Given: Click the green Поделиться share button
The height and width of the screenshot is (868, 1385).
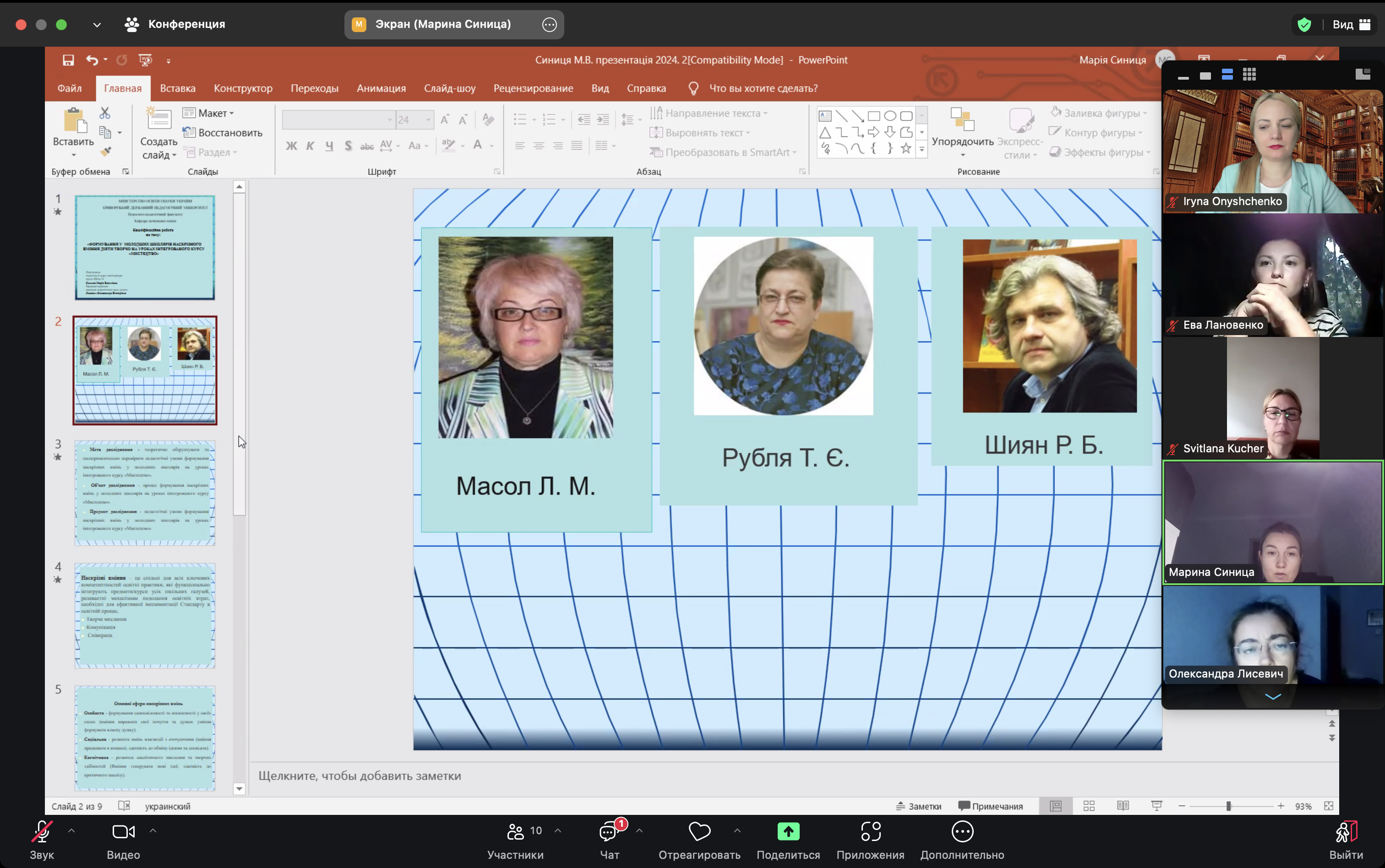Looking at the screenshot, I should [x=788, y=840].
